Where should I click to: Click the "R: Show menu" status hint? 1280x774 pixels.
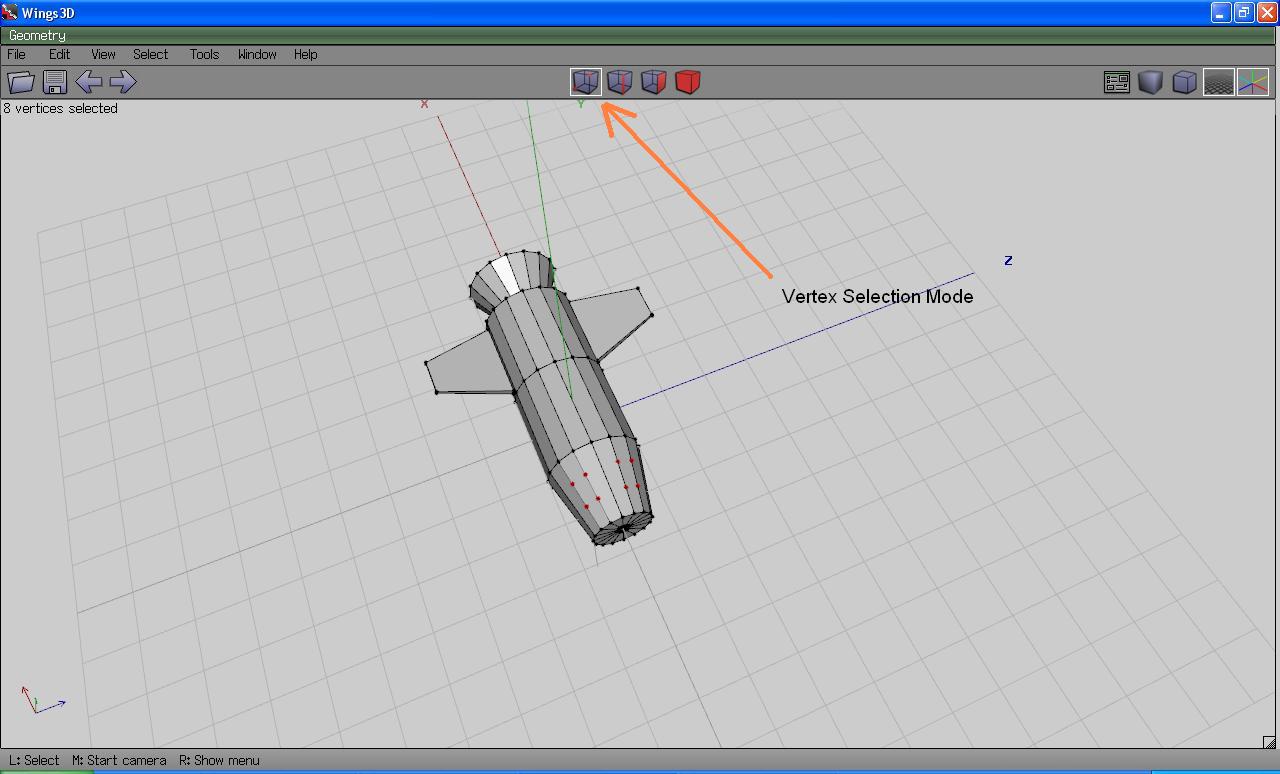219,760
